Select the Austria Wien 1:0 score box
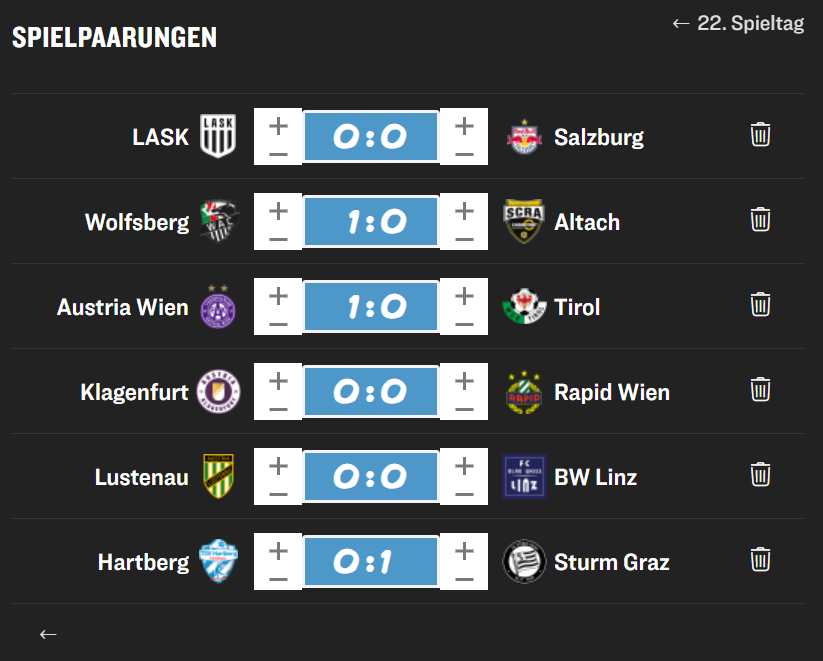Screen dimensions: 823x661 370,307
